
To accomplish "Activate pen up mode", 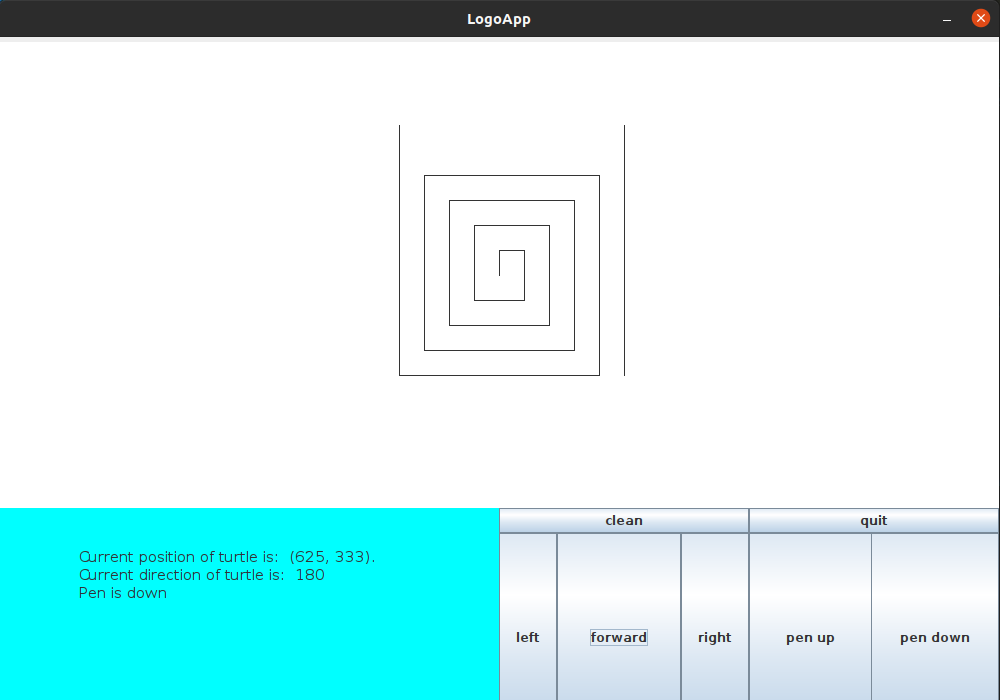I will (809, 637).
